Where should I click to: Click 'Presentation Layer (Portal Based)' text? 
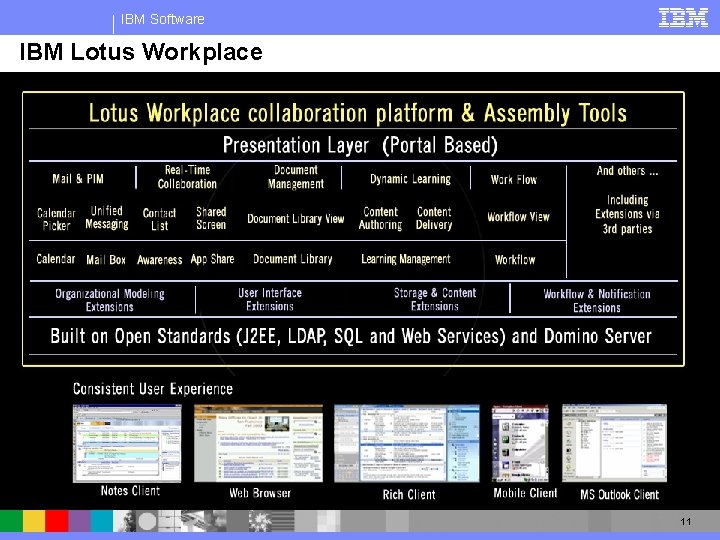coord(360,146)
